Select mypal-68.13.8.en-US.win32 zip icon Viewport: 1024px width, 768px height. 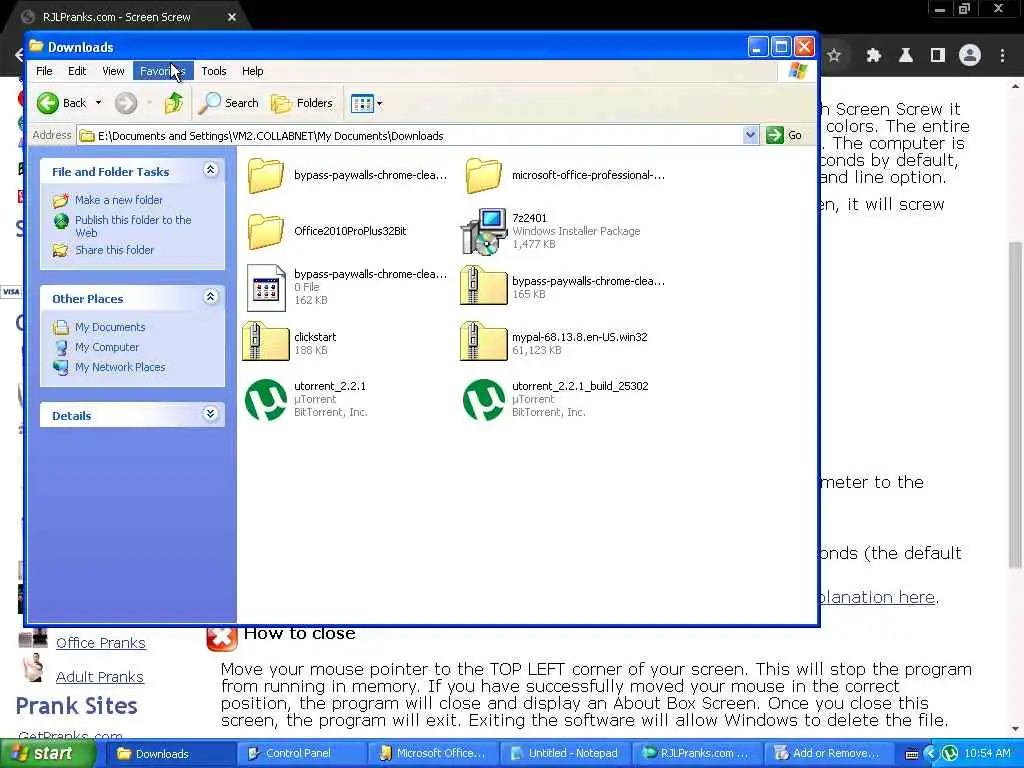(x=483, y=342)
